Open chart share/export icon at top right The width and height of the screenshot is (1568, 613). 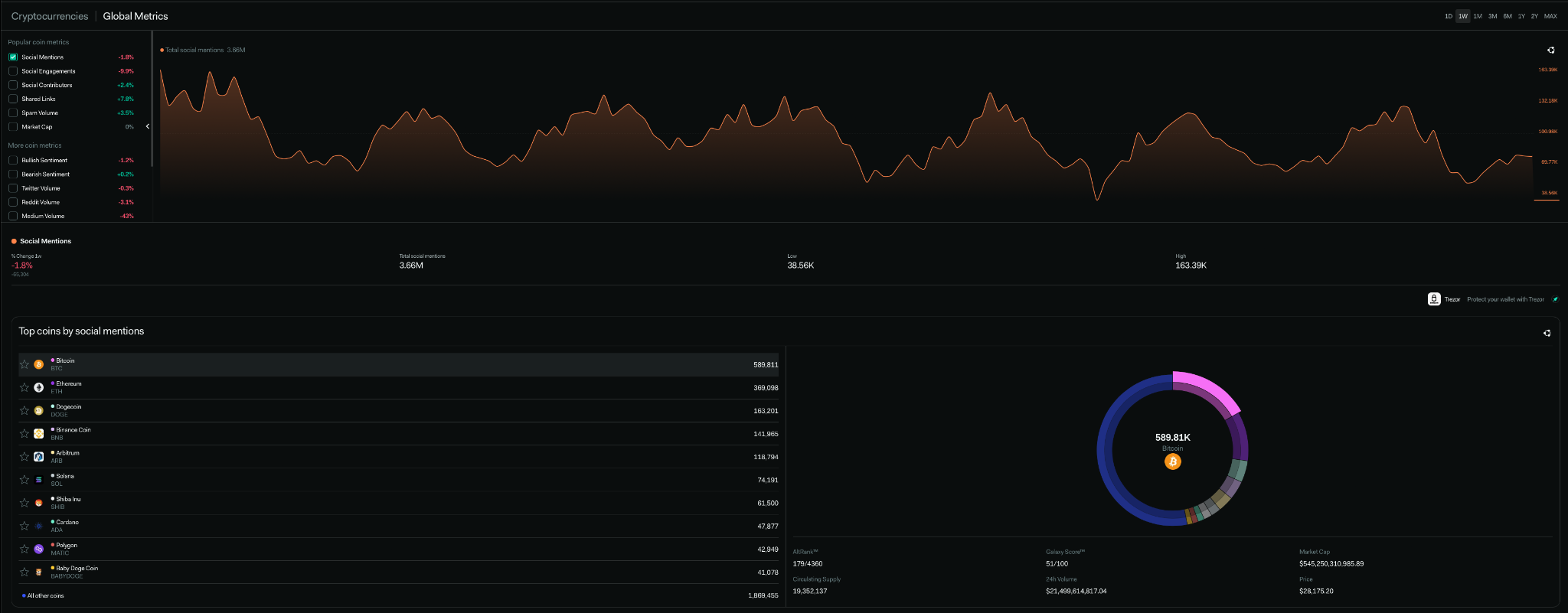[x=1550, y=51]
